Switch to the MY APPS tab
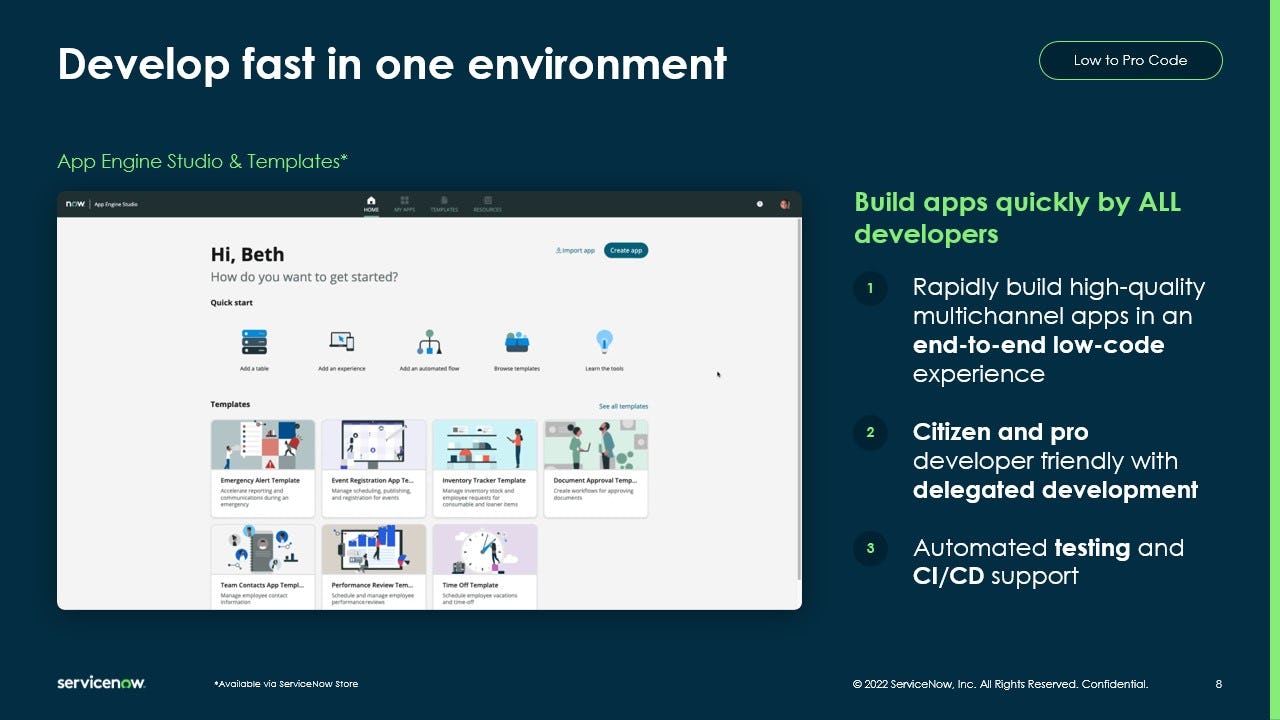This screenshot has width=1280, height=720. click(x=405, y=204)
